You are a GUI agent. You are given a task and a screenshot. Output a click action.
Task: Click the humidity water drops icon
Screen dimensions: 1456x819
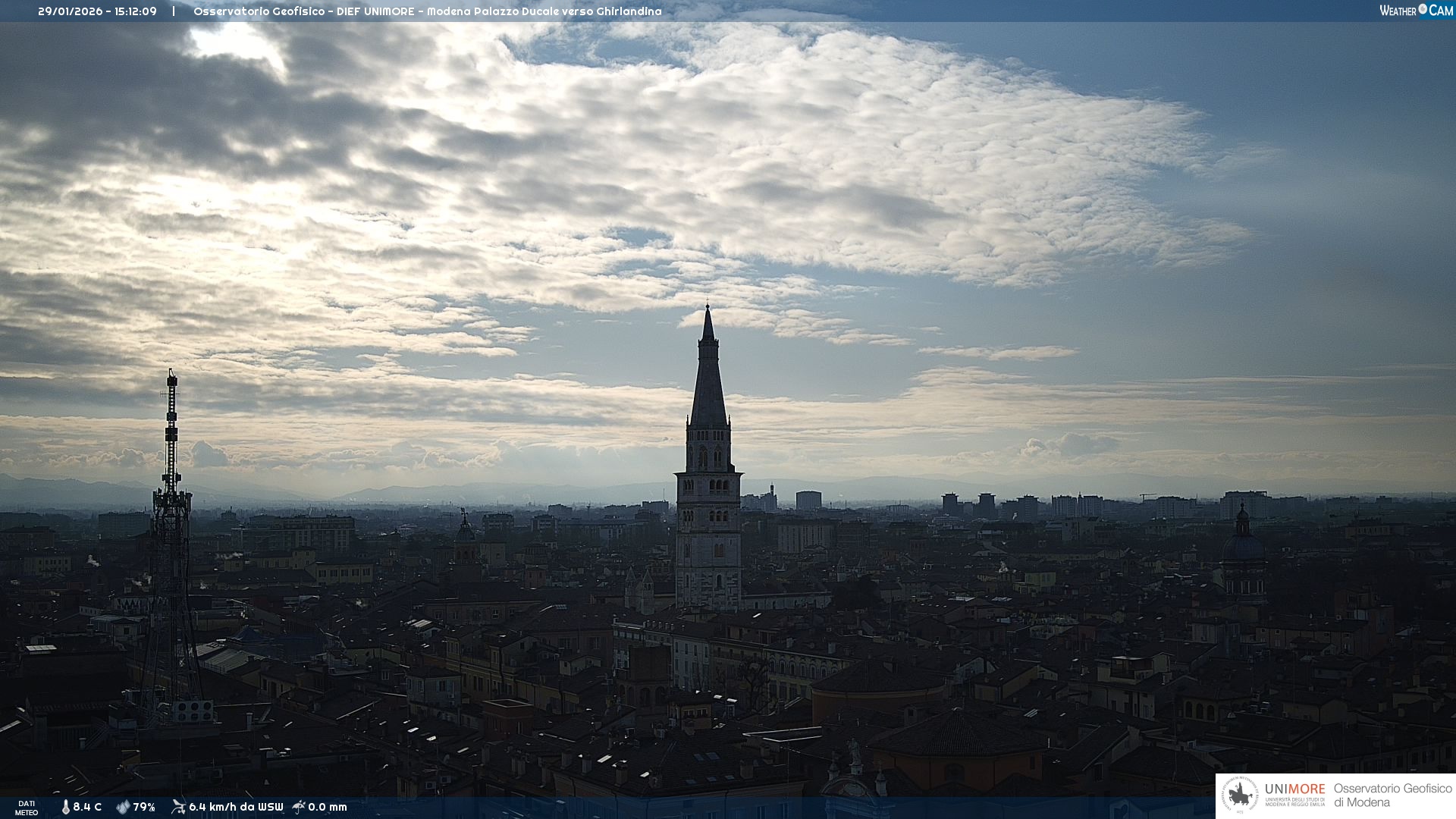pyautogui.click(x=123, y=807)
